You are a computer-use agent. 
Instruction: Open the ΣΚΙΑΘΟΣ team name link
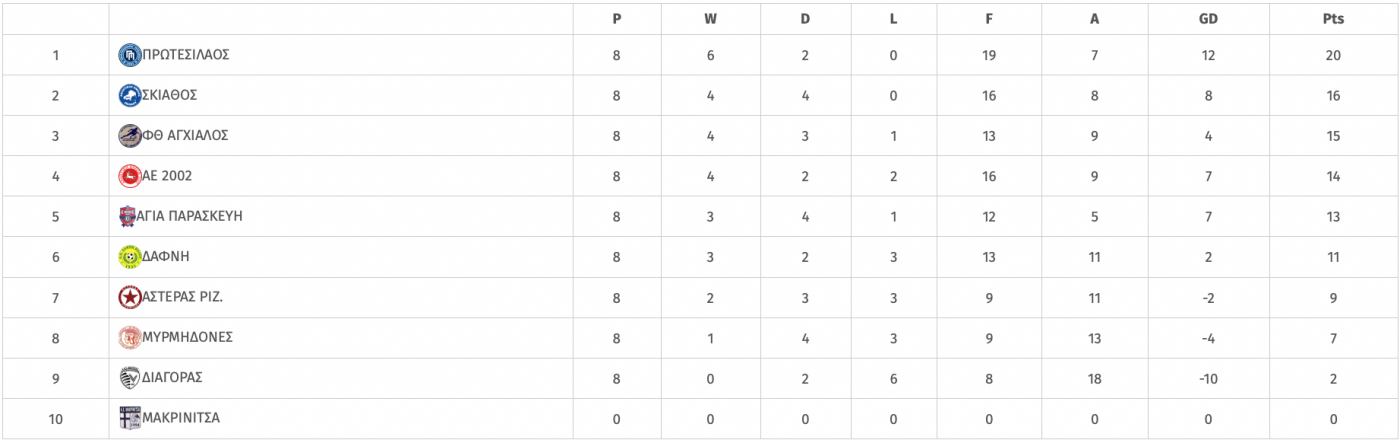pyautogui.click(x=170, y=95)
